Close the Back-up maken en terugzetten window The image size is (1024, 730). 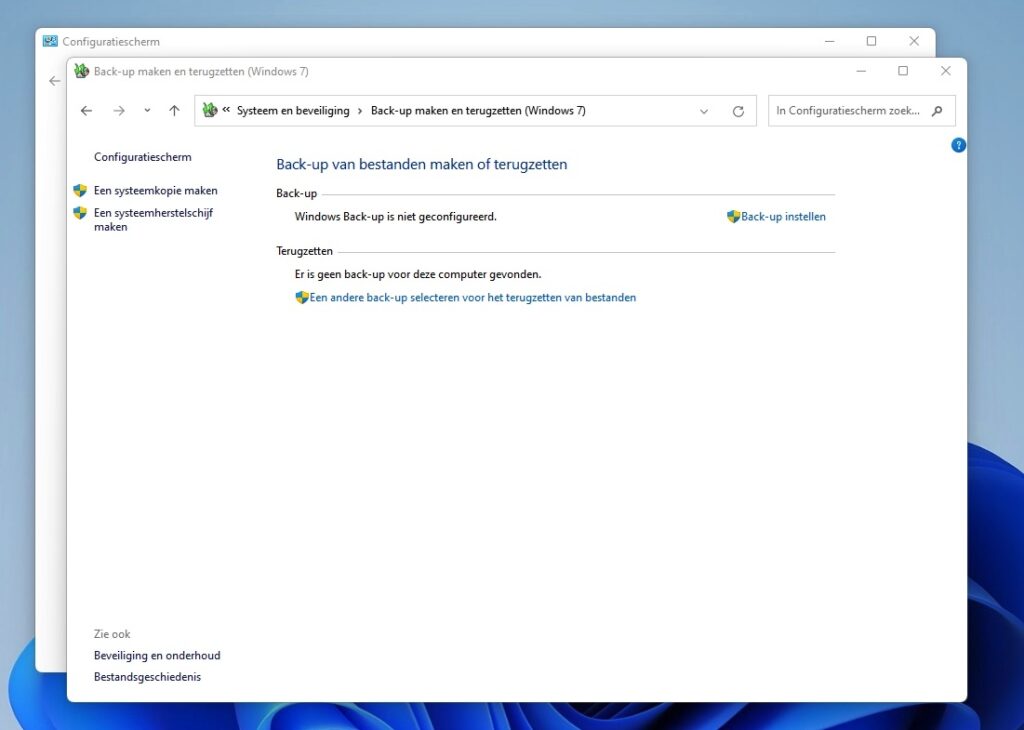tap(946, 71)
